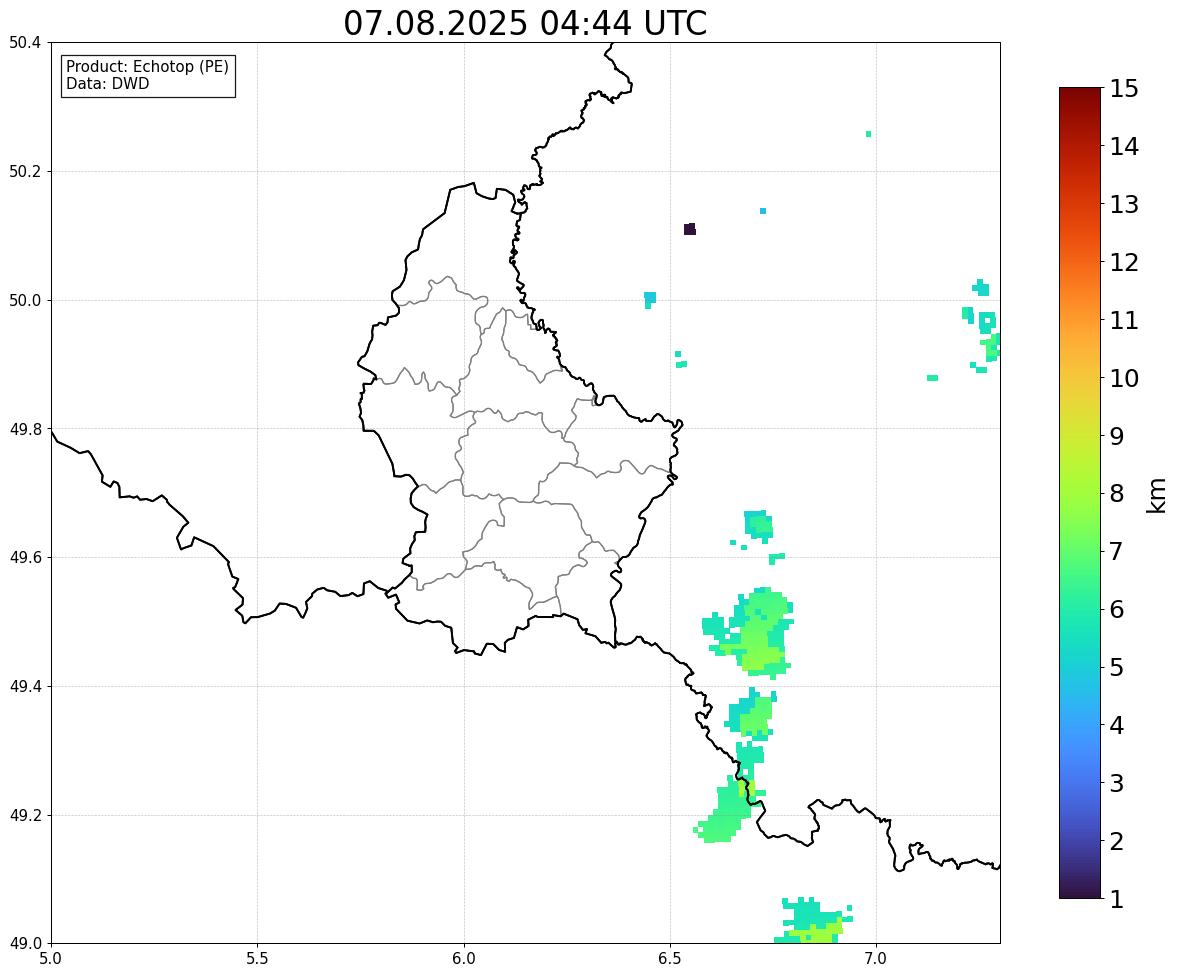Click the green colorbar section near 7
Image resolution: width=1178 pixels, height=976 pixels.
click(1080, 551)
